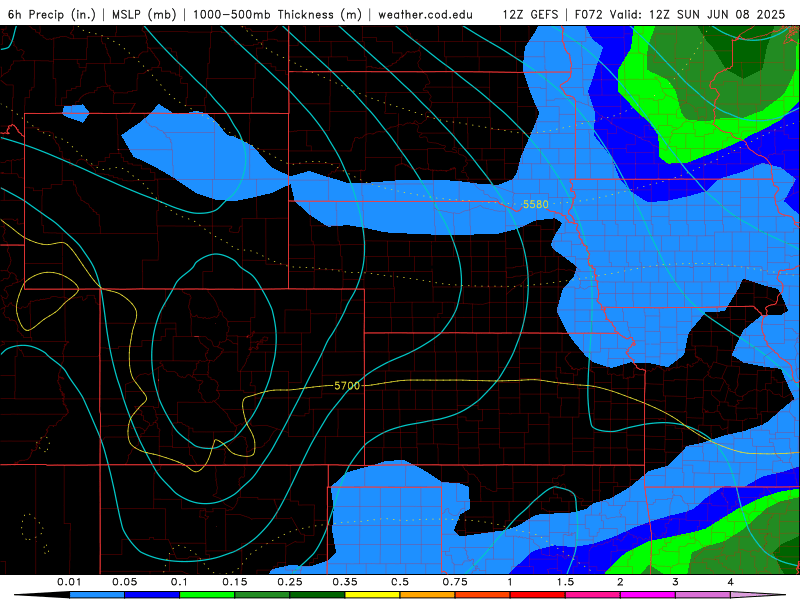Image resolution: width=800 pixels, height=600 pixels.
Task: Select the 'MSLP (mb)' title text
Action: coord(144,14)
